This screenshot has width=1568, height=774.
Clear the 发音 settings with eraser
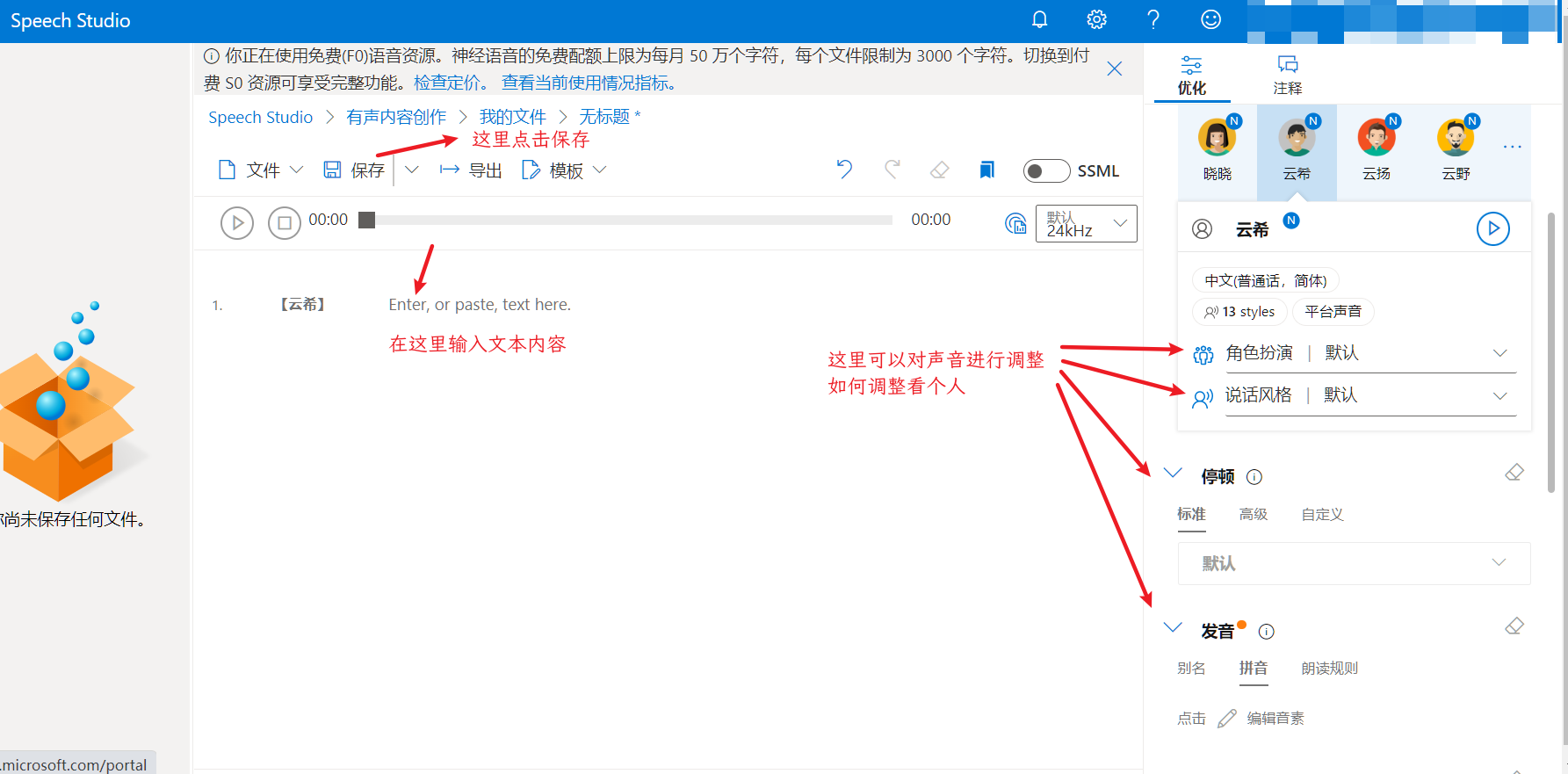pos(1514,626)
